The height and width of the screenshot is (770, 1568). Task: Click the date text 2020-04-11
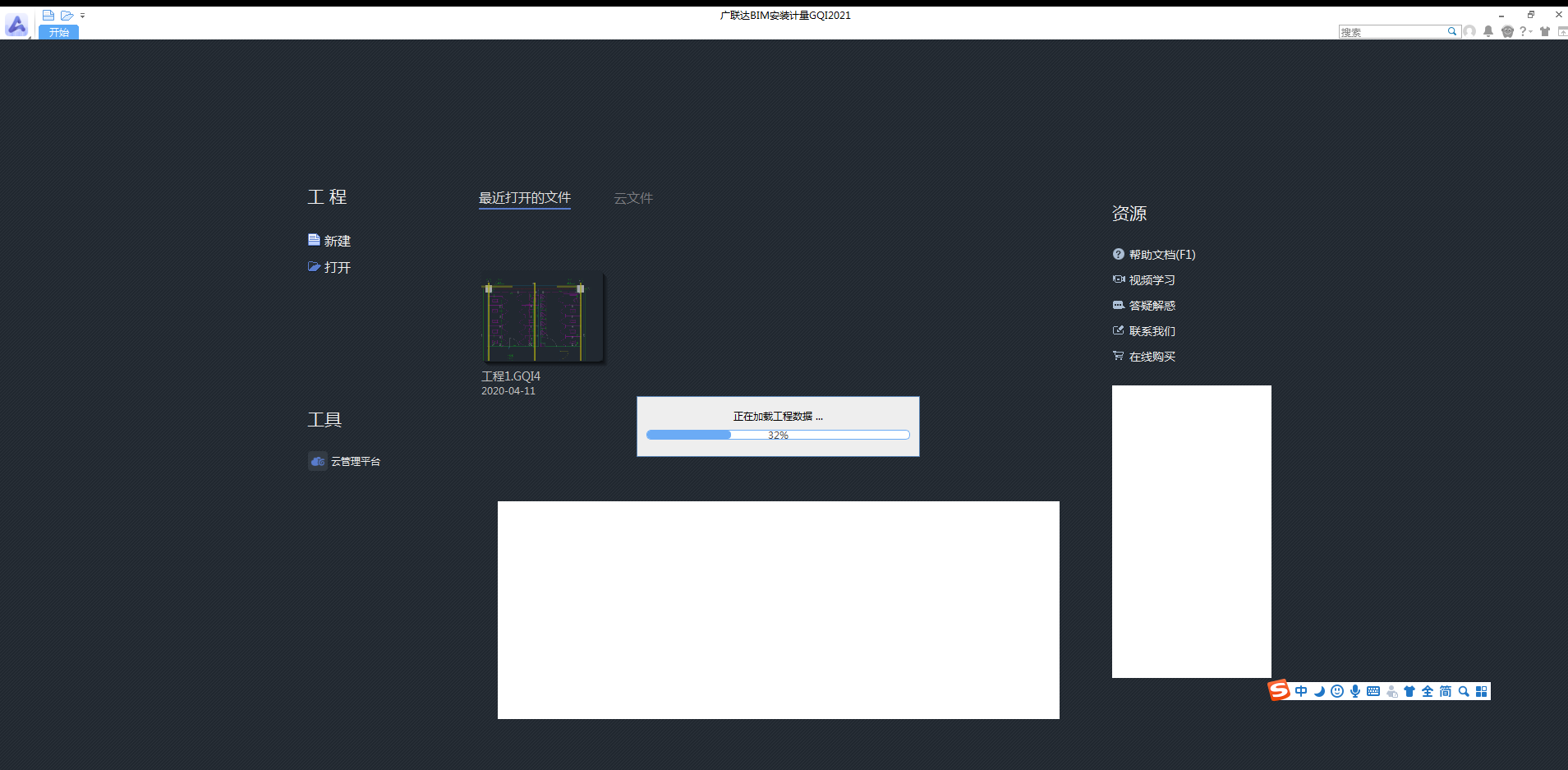tap(508, 391)
